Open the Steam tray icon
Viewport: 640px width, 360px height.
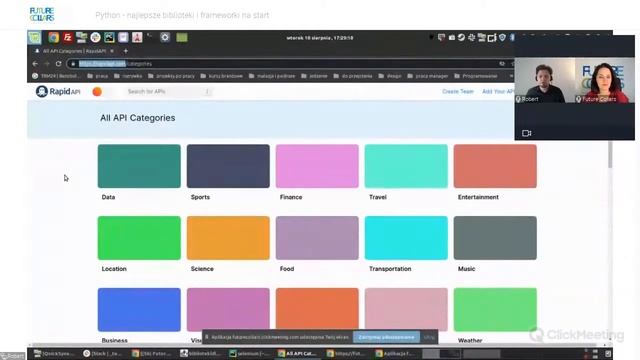[x=461, y=38]
